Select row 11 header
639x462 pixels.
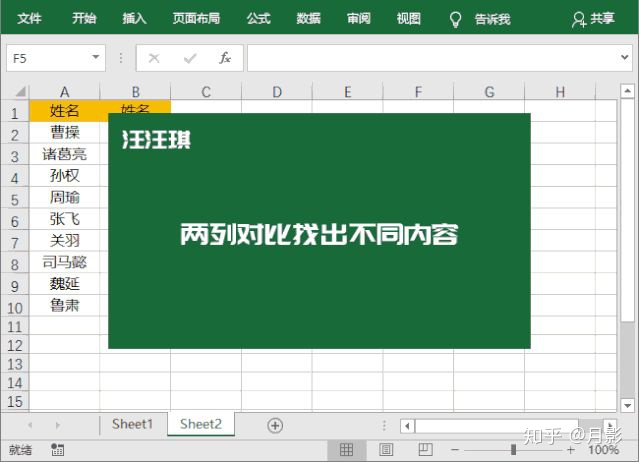point(15,327)
